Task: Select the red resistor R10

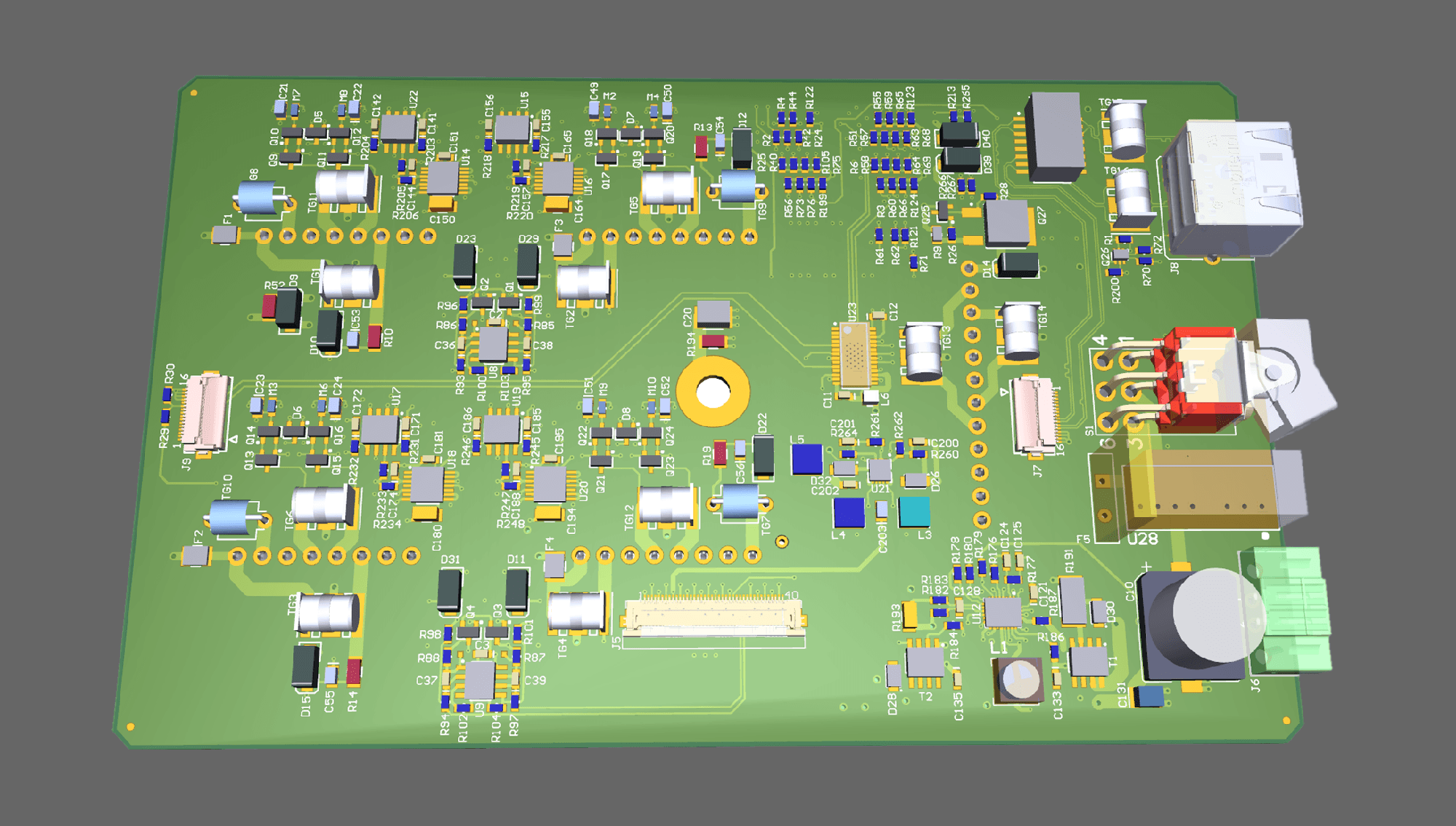Action: click(x=374, y=337)
